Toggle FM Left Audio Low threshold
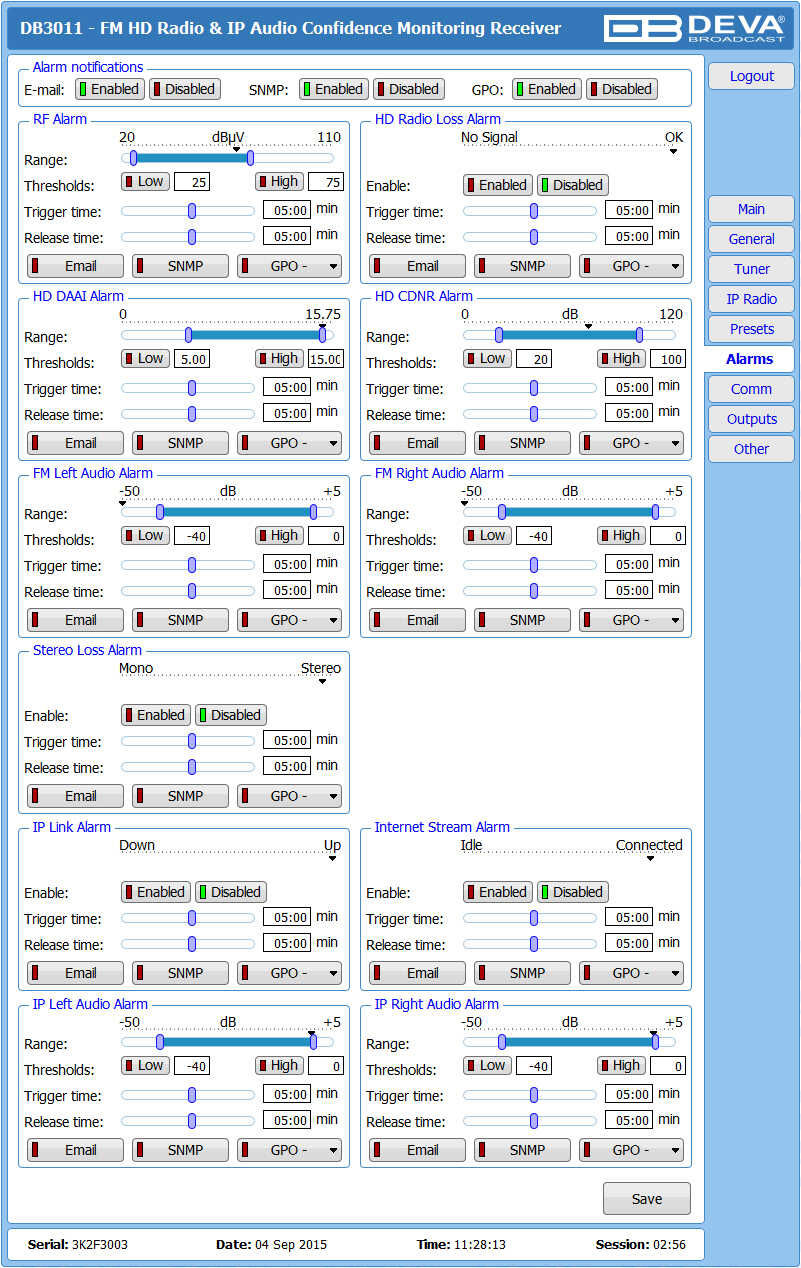801x1268 pixels. click(146, 535)
